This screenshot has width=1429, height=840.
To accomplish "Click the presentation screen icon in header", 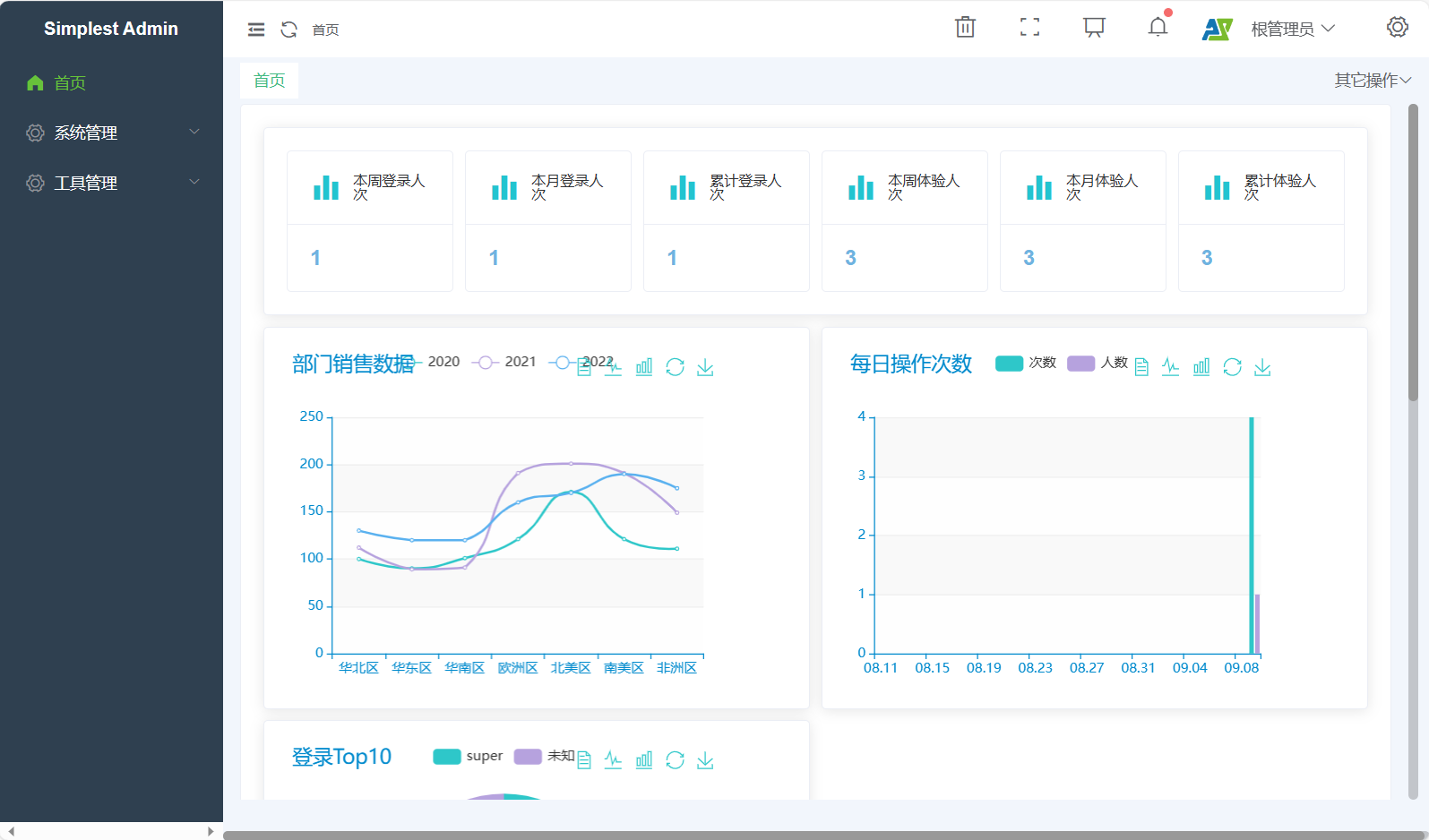I will pyautogui.click(x=1094, y=28).
